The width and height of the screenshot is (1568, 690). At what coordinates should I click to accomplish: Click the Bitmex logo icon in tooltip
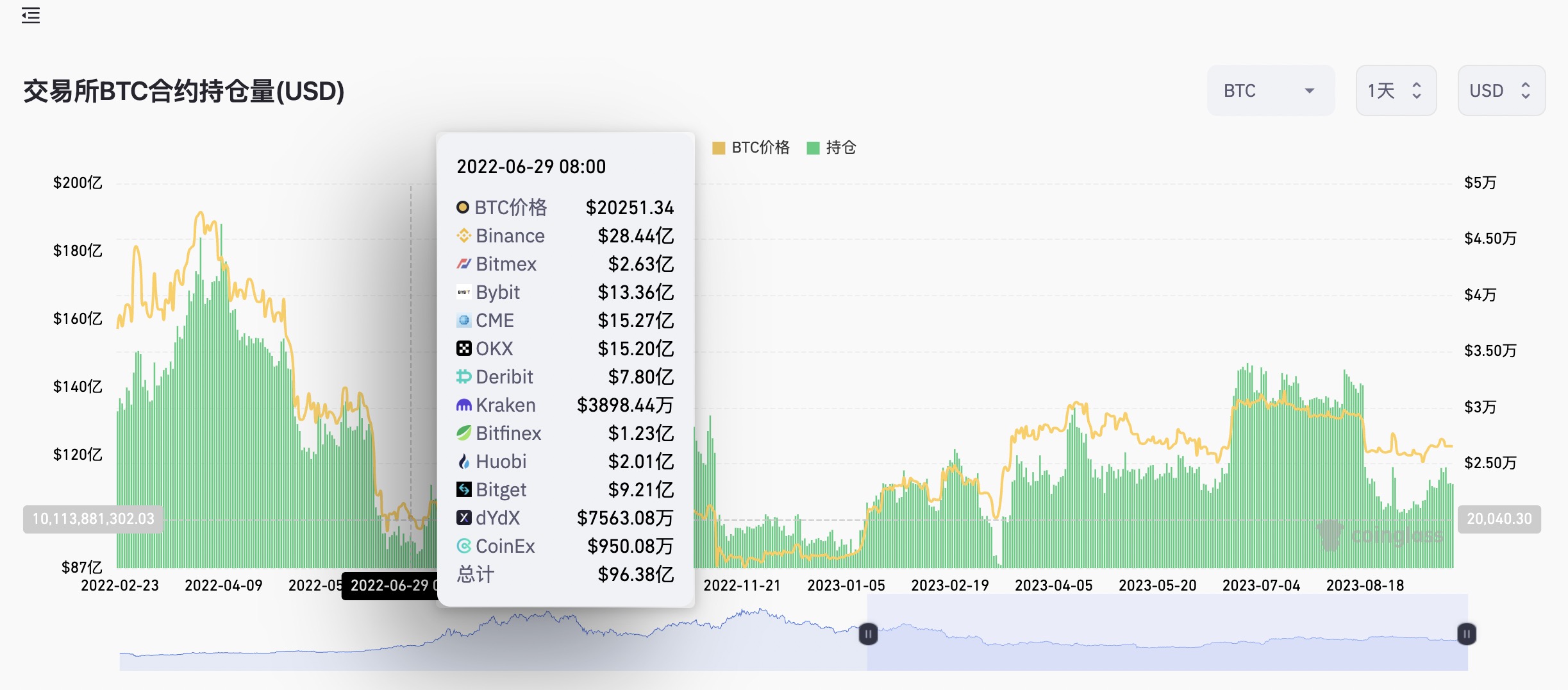pos(463,264)
